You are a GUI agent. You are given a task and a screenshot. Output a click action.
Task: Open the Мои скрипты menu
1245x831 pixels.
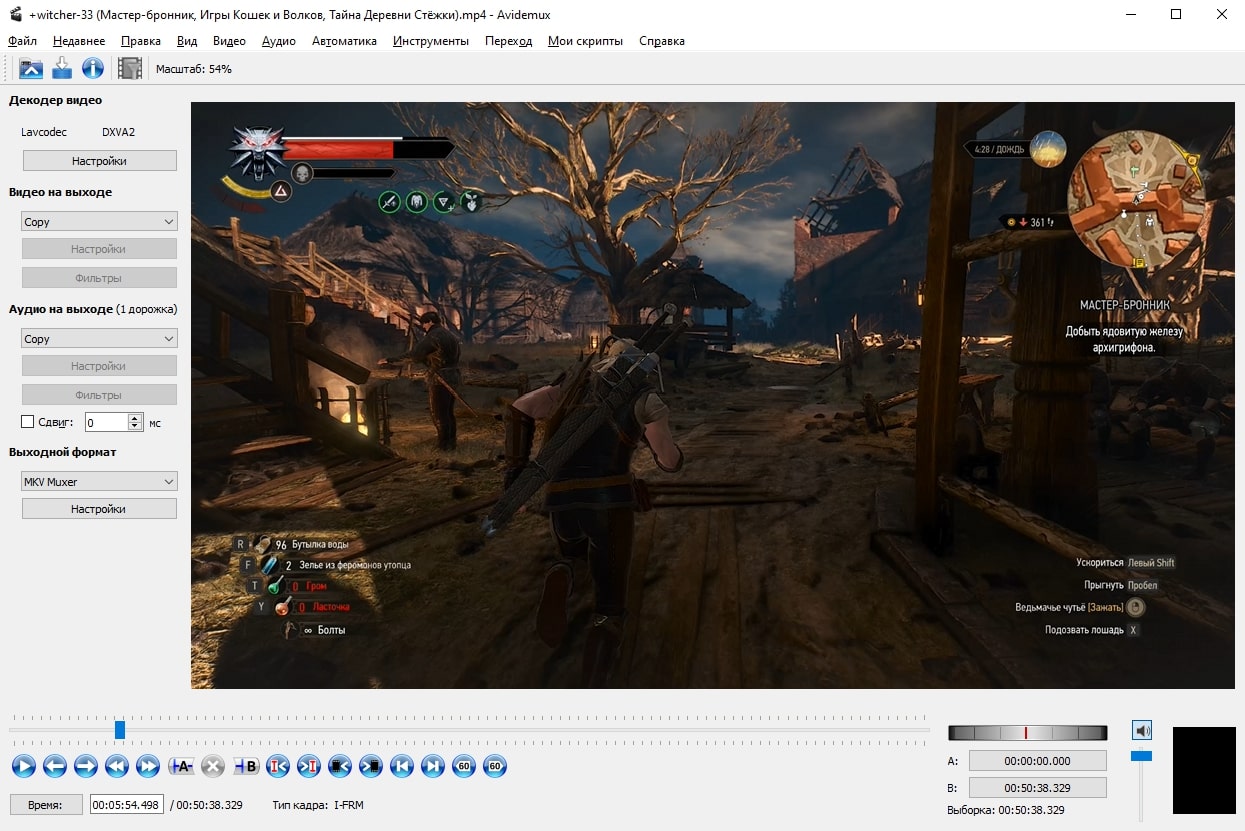pyautogui.click(x=585, y=41)
